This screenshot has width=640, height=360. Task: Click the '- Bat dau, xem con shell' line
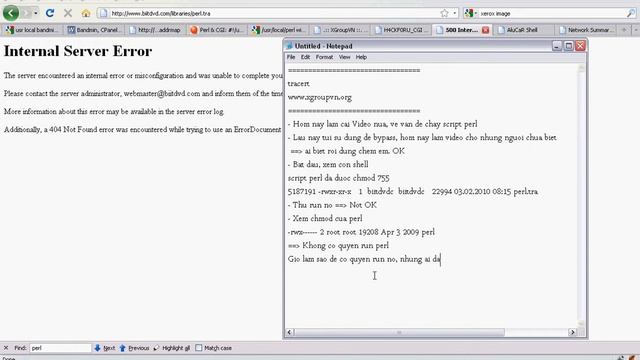pos(328,164)
